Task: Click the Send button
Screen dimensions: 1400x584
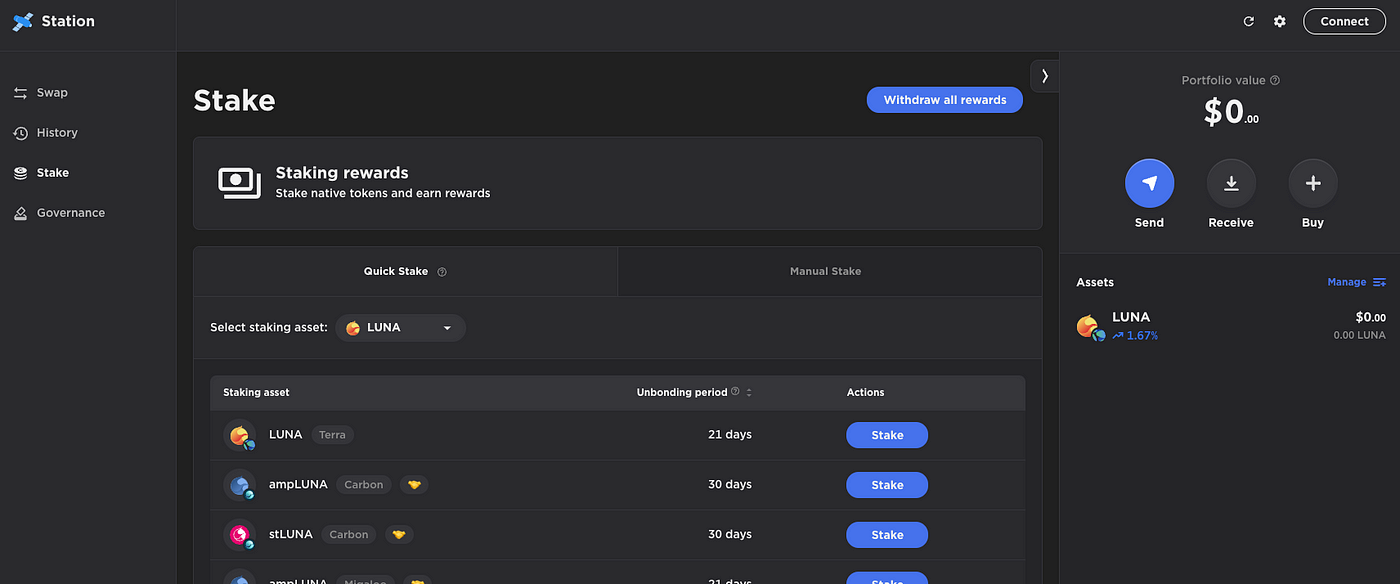Action: click(1149, 183)
